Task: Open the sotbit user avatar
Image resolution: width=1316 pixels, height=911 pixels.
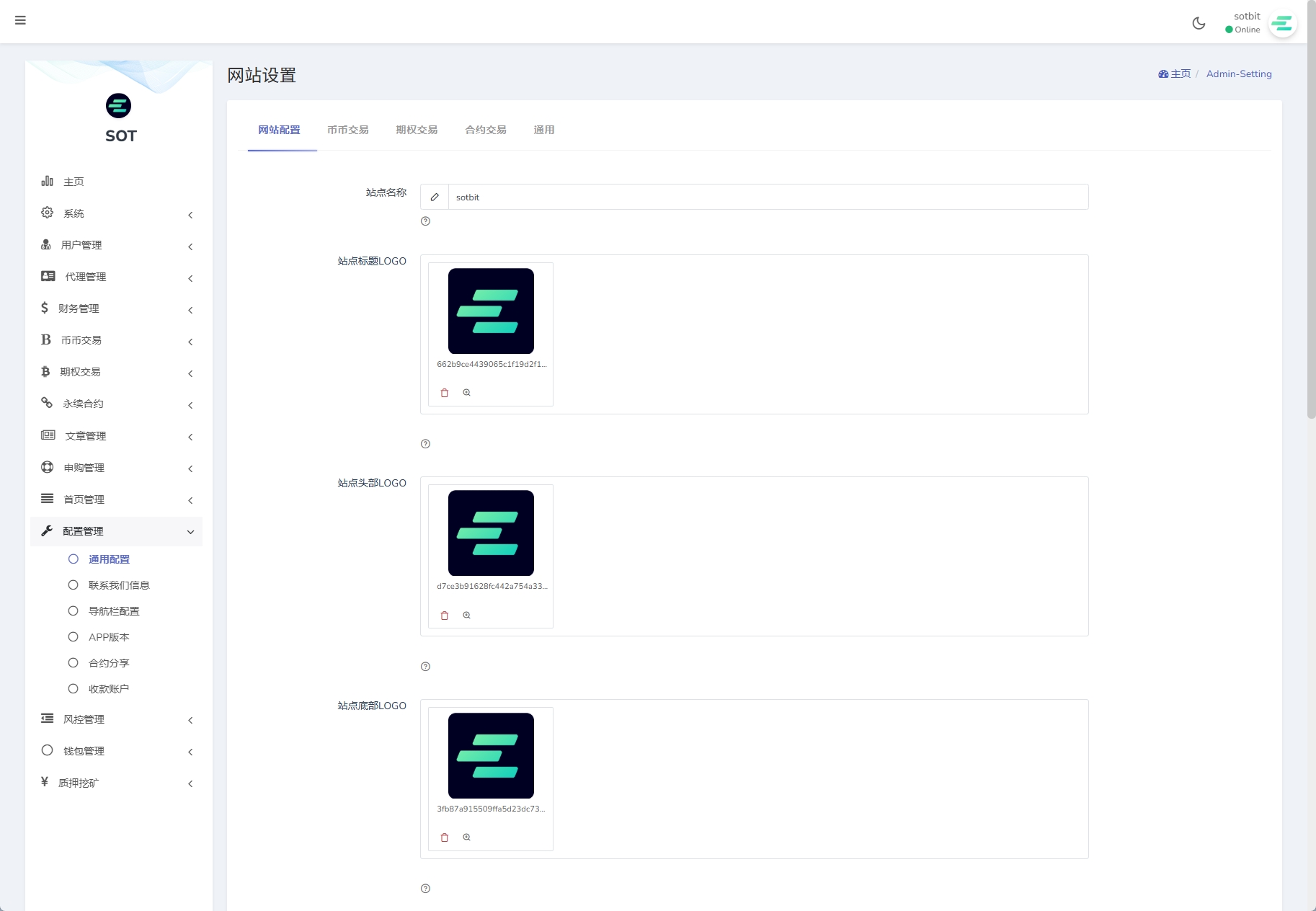Action: [1282, 24]
